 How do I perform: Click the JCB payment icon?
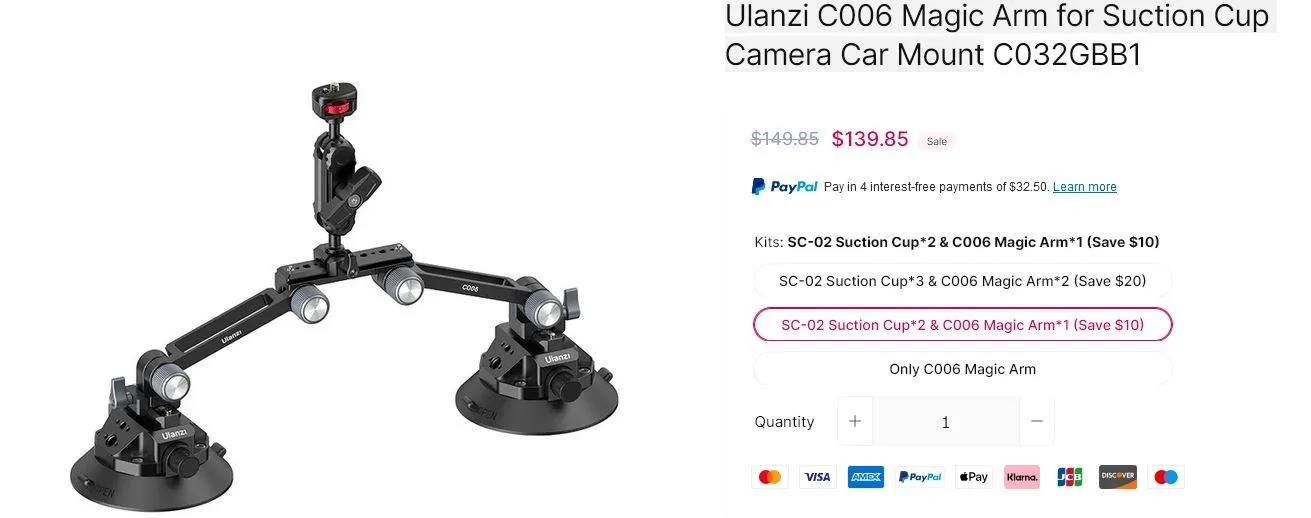click(1070, 477)
